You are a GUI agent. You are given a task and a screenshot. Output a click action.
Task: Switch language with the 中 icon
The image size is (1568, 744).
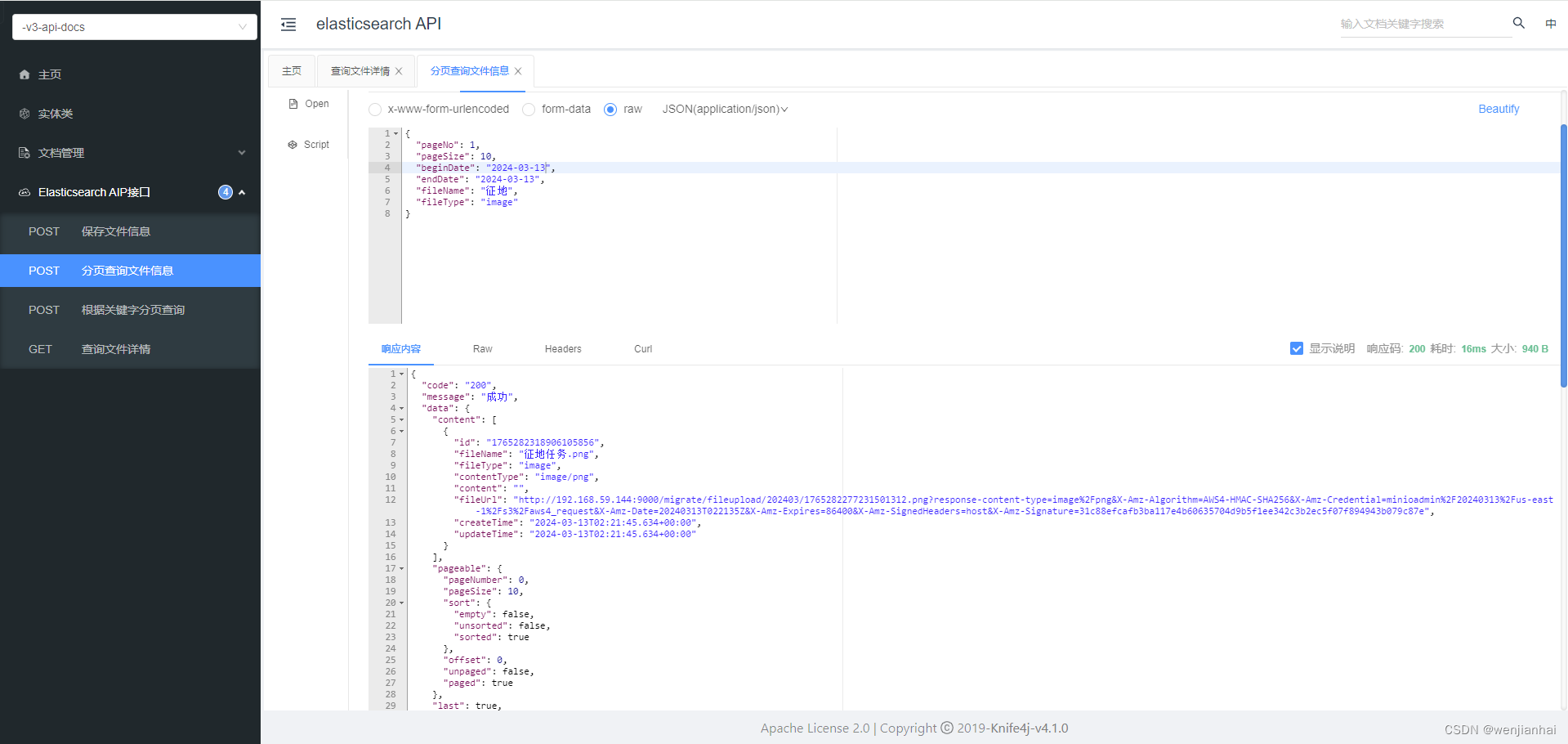pos(1550,24)
